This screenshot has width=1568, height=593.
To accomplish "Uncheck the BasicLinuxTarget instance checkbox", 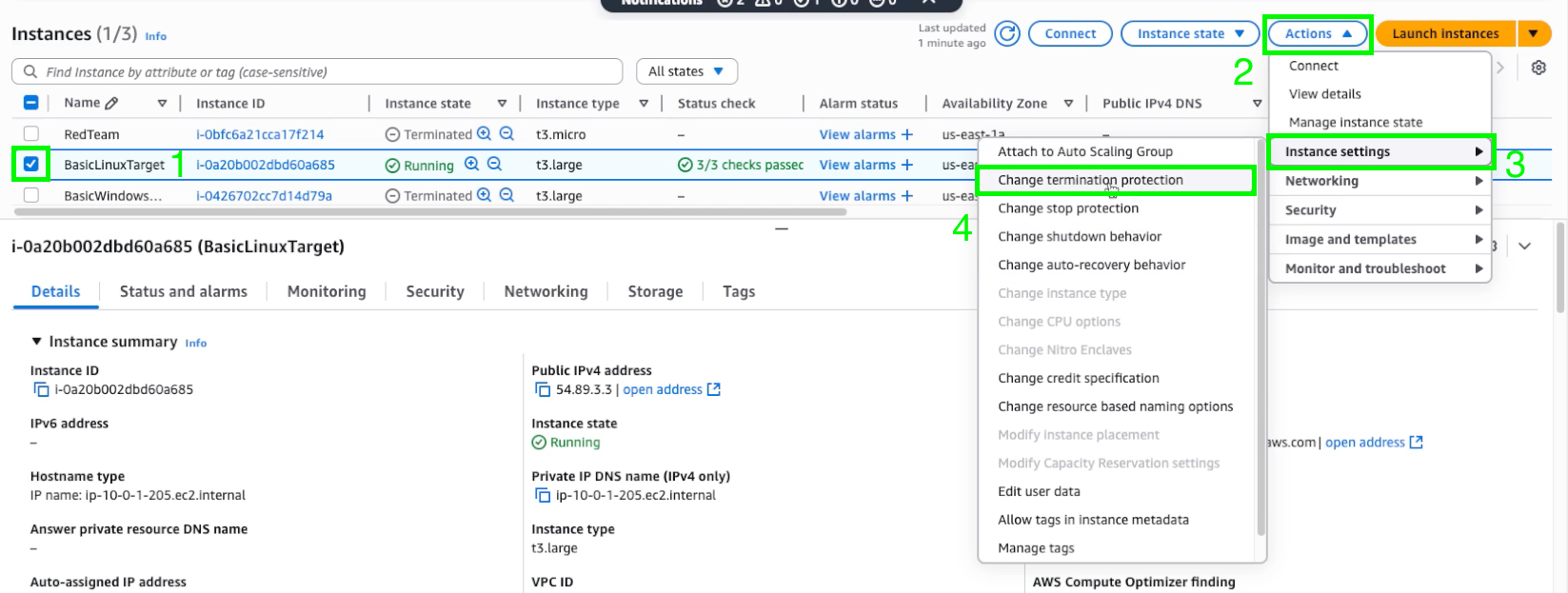I will click(x=31, y=164).
